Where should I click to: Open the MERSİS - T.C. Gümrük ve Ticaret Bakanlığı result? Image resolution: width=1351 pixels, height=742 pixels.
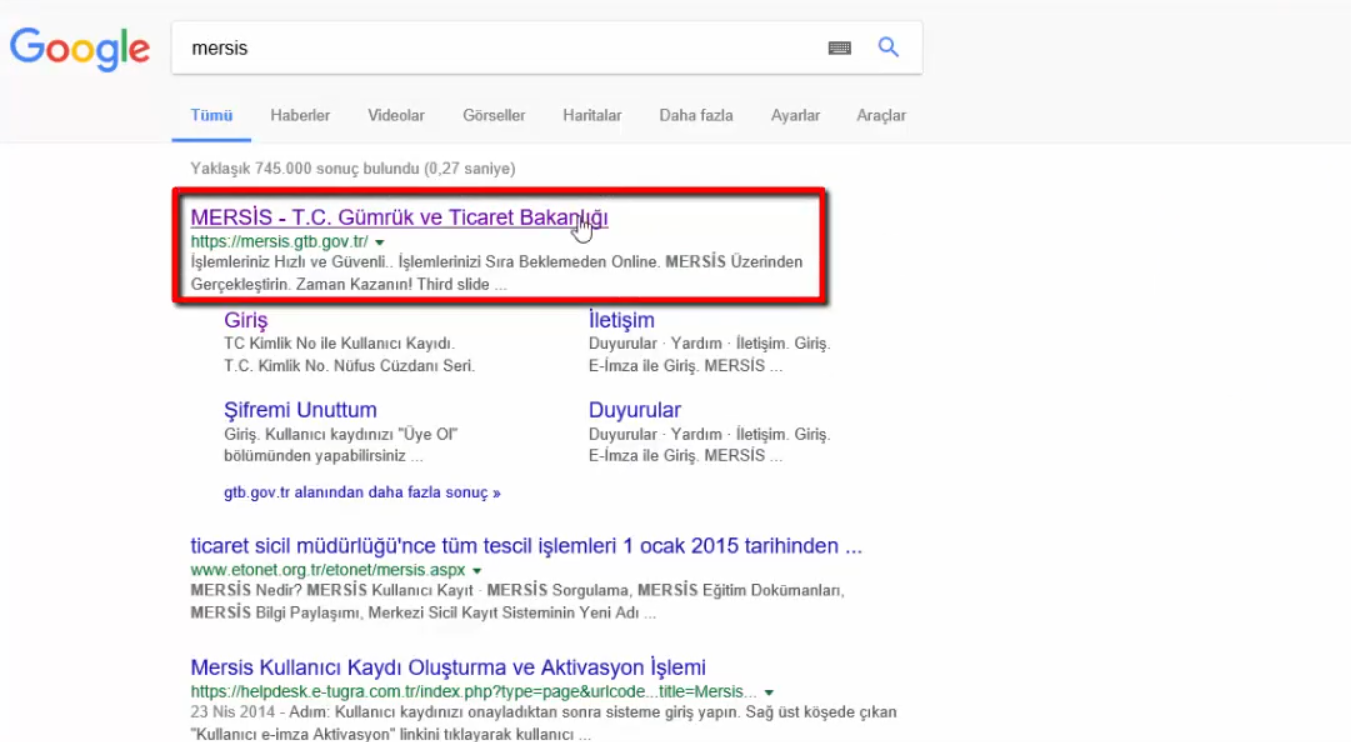tap(400, 218)
